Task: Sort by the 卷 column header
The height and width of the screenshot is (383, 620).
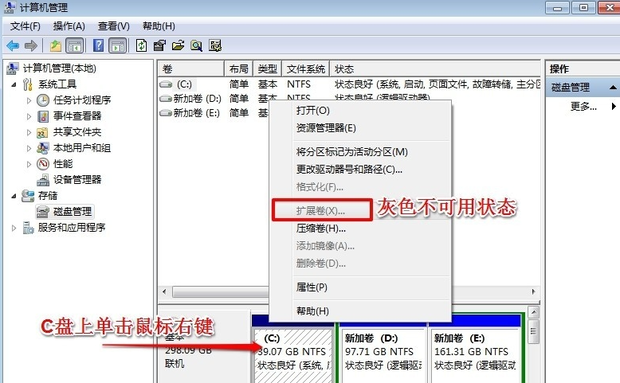Action: [x=191, y=69]
